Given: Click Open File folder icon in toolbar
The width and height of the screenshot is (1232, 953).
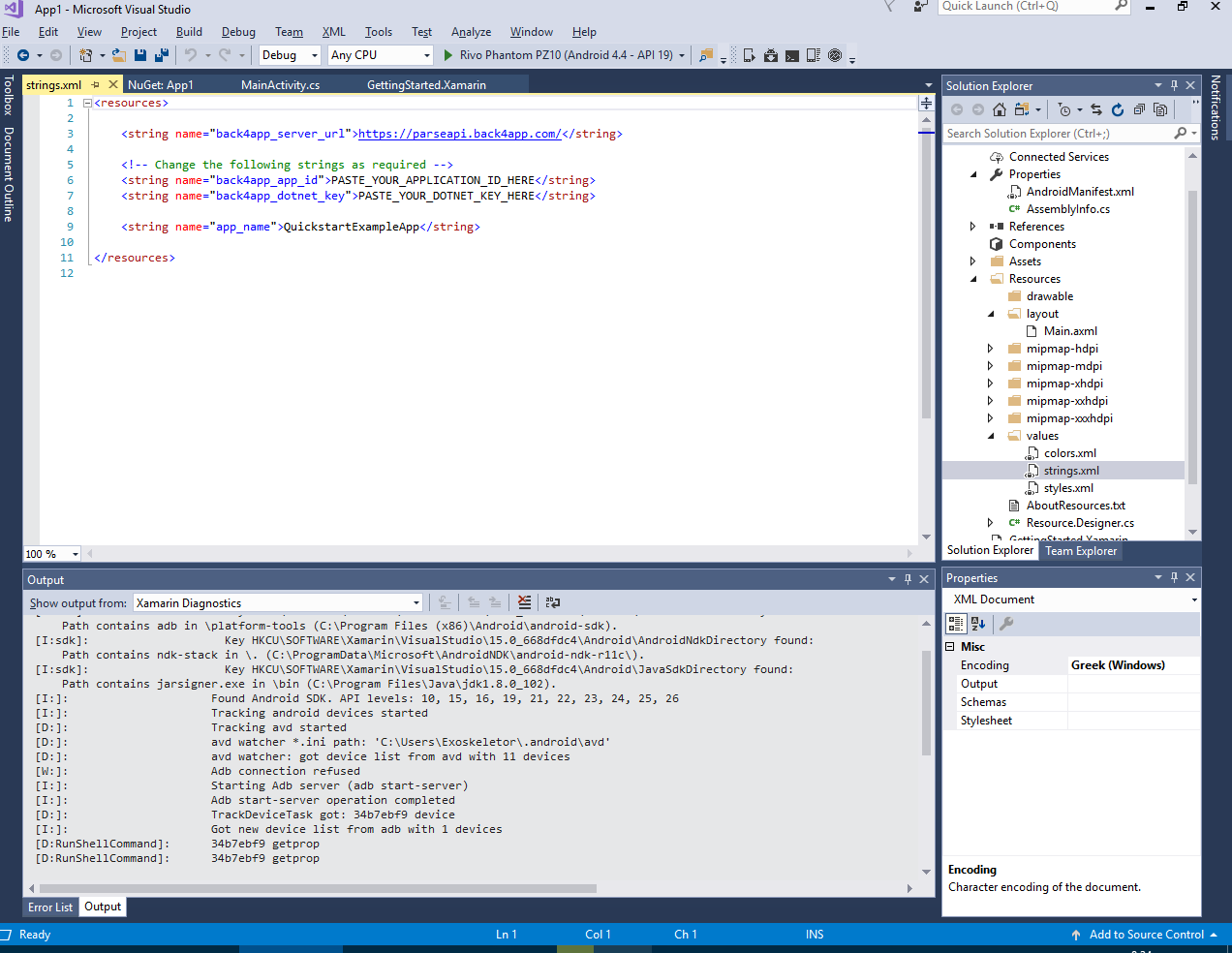Looking at the screenshot, I should tap(118, 55).
